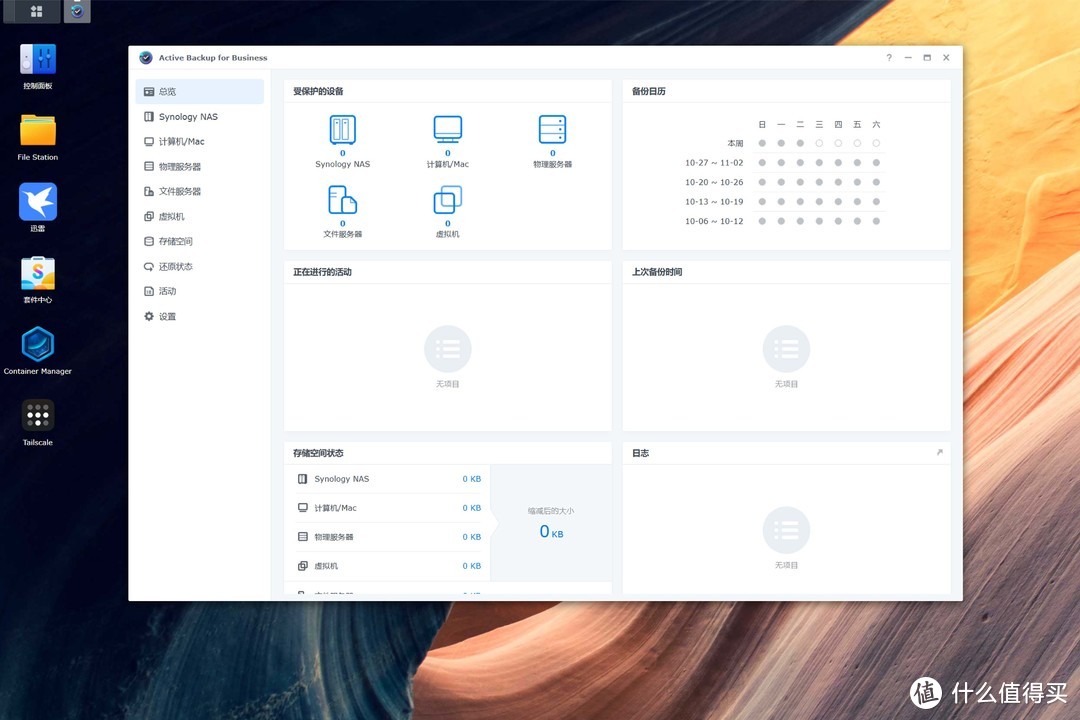Expand the 日志 panel with arrow icon
Viewport: 1080px width, 720px height.
[939, 453]
